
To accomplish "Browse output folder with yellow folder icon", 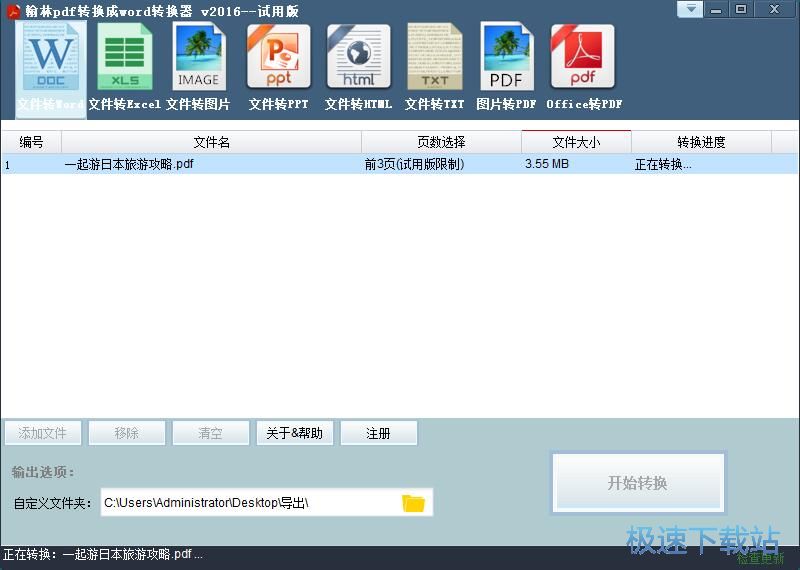I will [413, 503].
